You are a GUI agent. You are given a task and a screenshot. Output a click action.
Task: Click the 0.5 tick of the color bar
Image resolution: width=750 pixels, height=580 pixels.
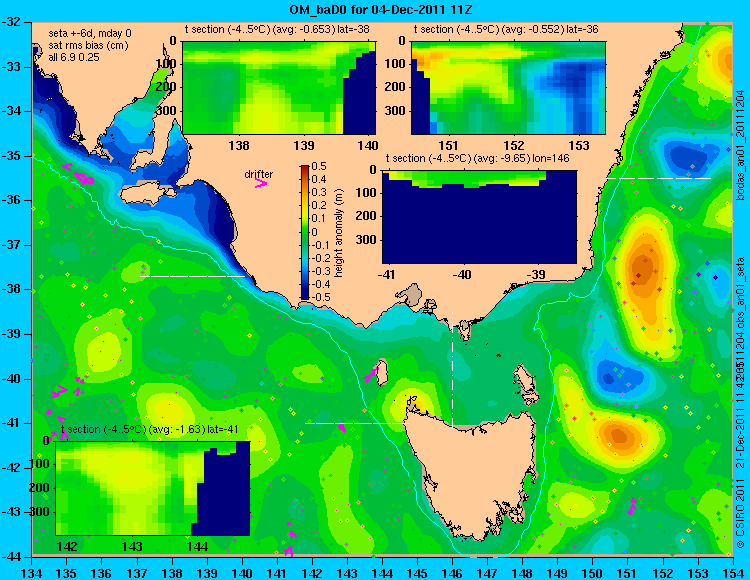pyautogui.click(x=319, y=166)
